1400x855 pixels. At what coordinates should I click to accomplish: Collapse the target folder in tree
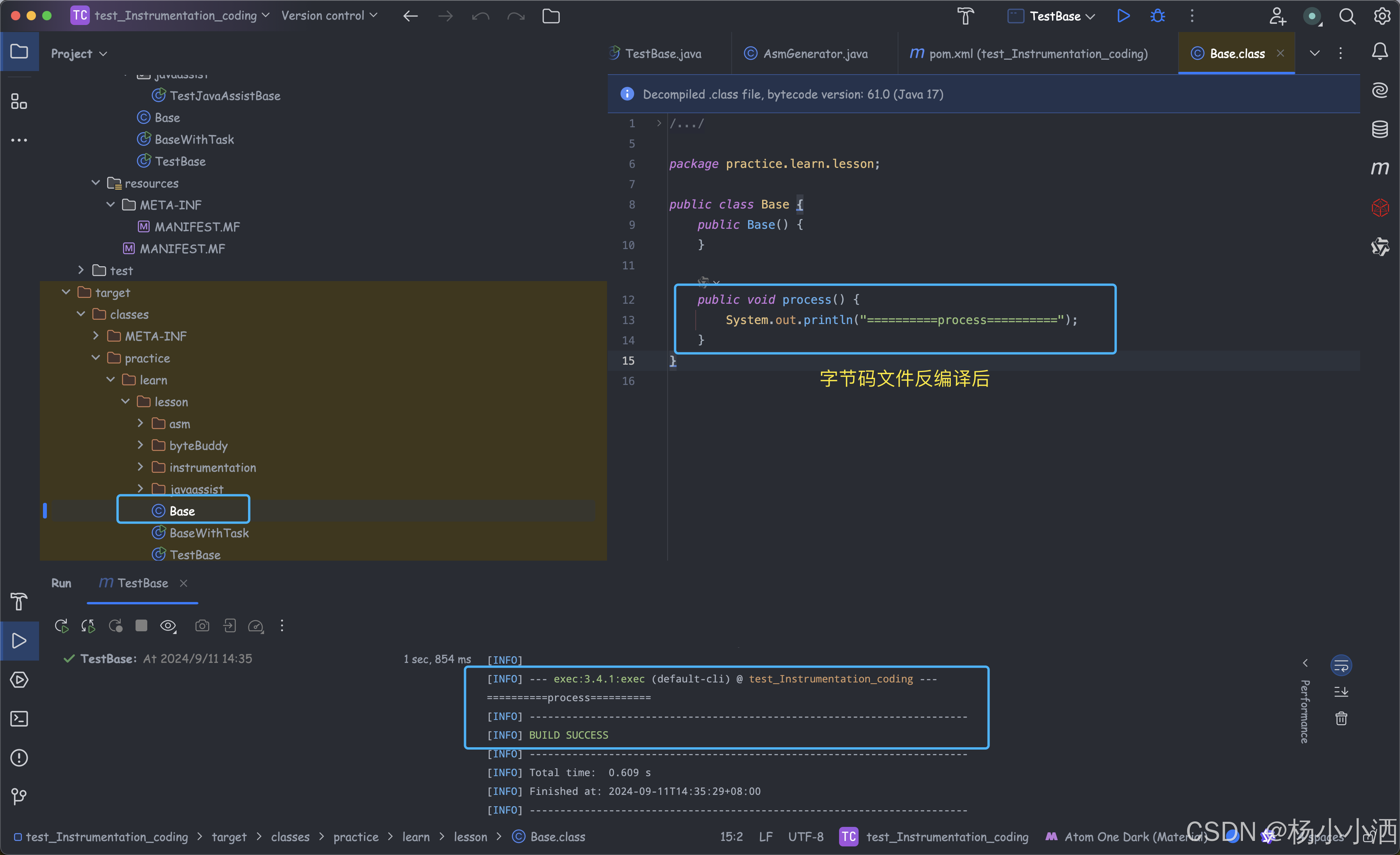pos(66,292)
